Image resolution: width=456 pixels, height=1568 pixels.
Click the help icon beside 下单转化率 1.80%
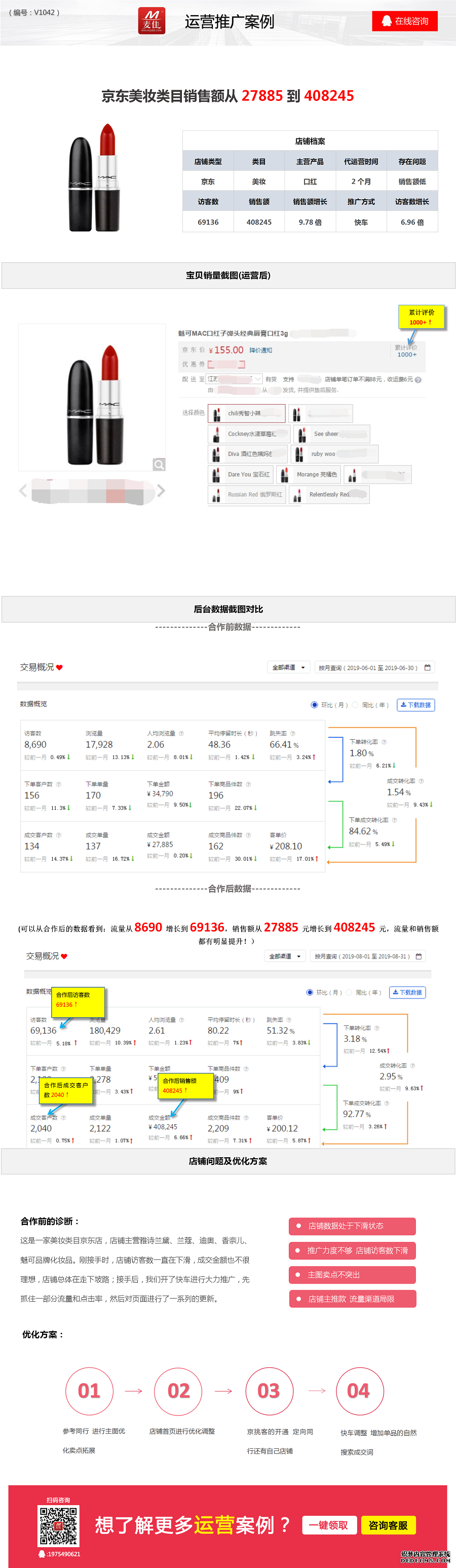coord(384,742)
